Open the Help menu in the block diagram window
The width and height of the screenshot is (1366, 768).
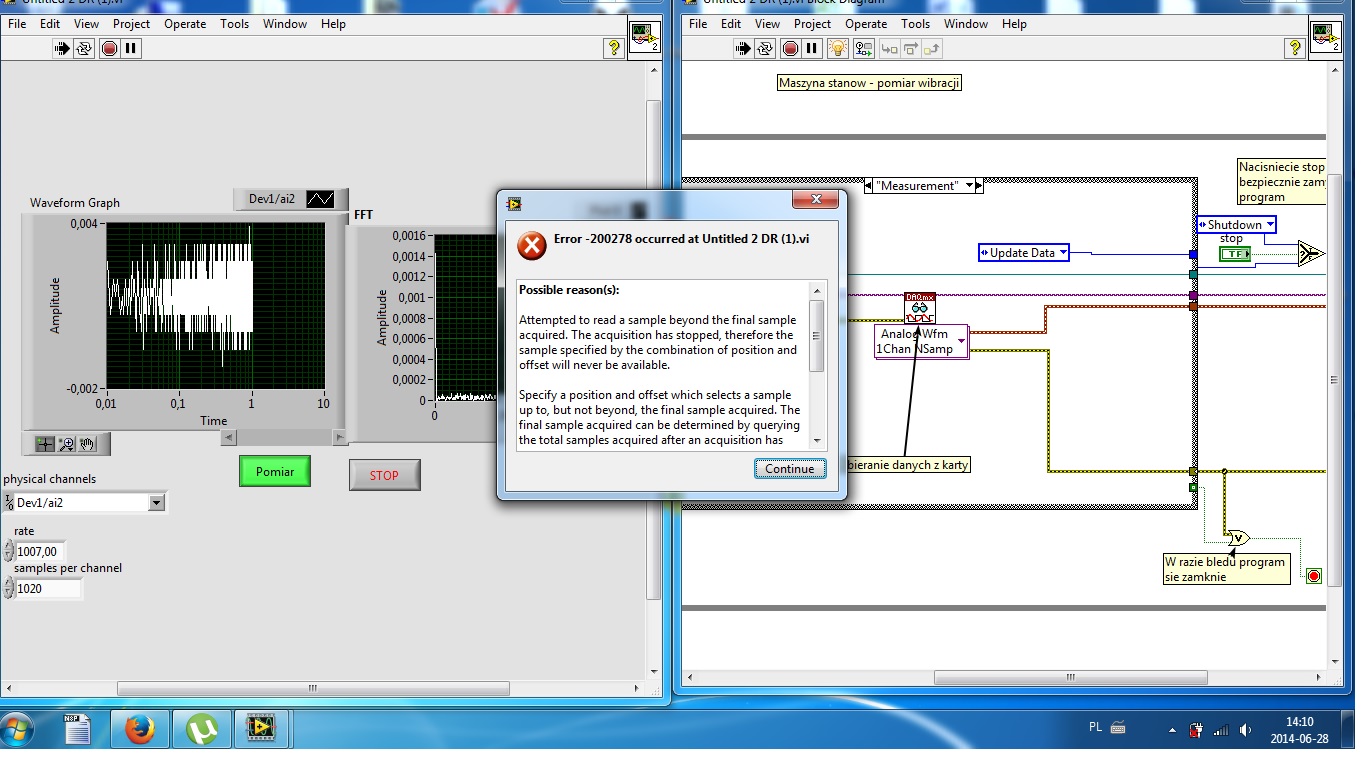coord(1014,24)
